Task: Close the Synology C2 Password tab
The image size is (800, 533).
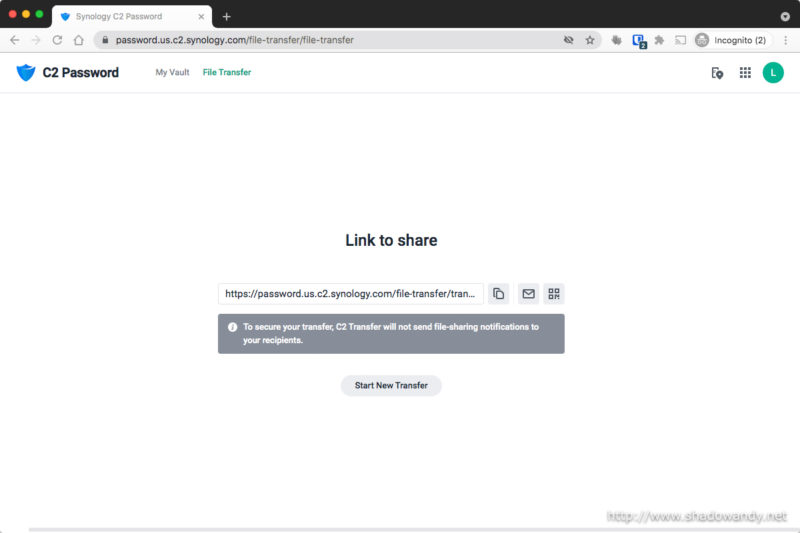Action: coord(201,17)
